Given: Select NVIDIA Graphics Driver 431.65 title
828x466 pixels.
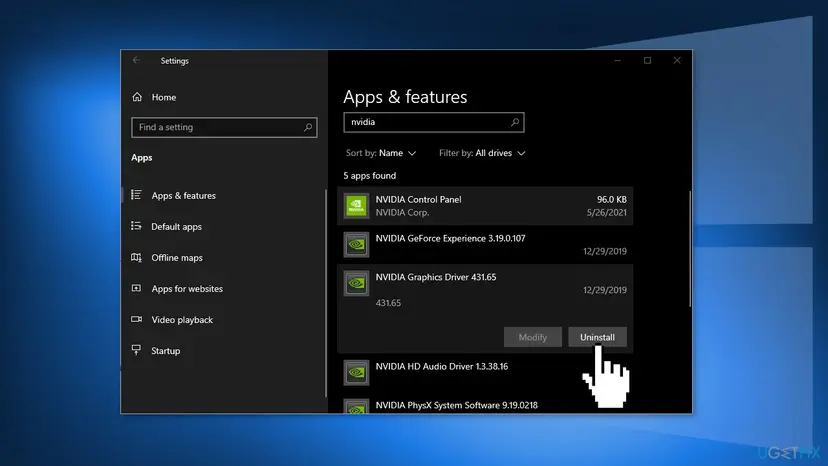Looking at the screenshot, I should tap(436, 277).
